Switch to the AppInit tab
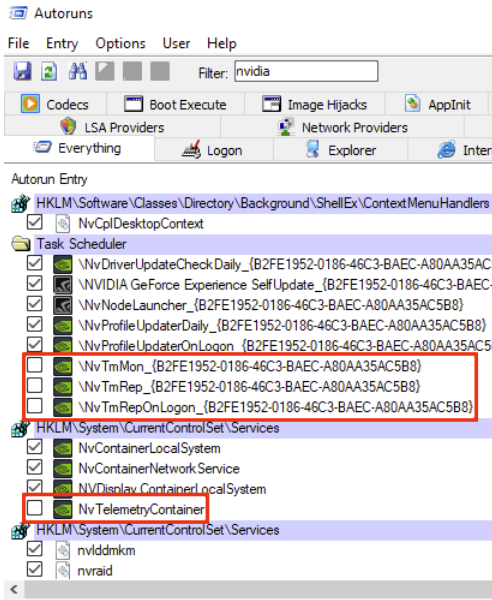The width and height of the screenshot is (492, 600). tap(437, 104)
